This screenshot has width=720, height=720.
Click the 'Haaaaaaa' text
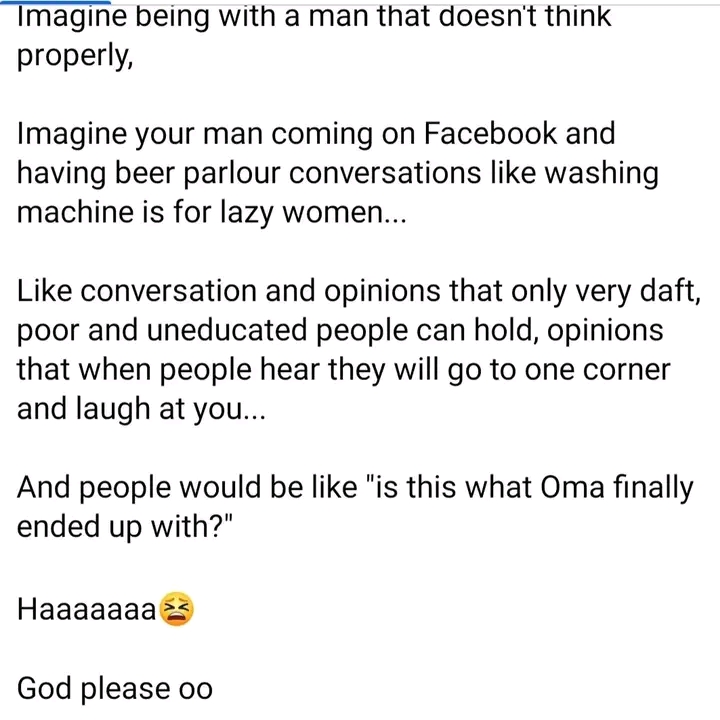tap(87, 608)
